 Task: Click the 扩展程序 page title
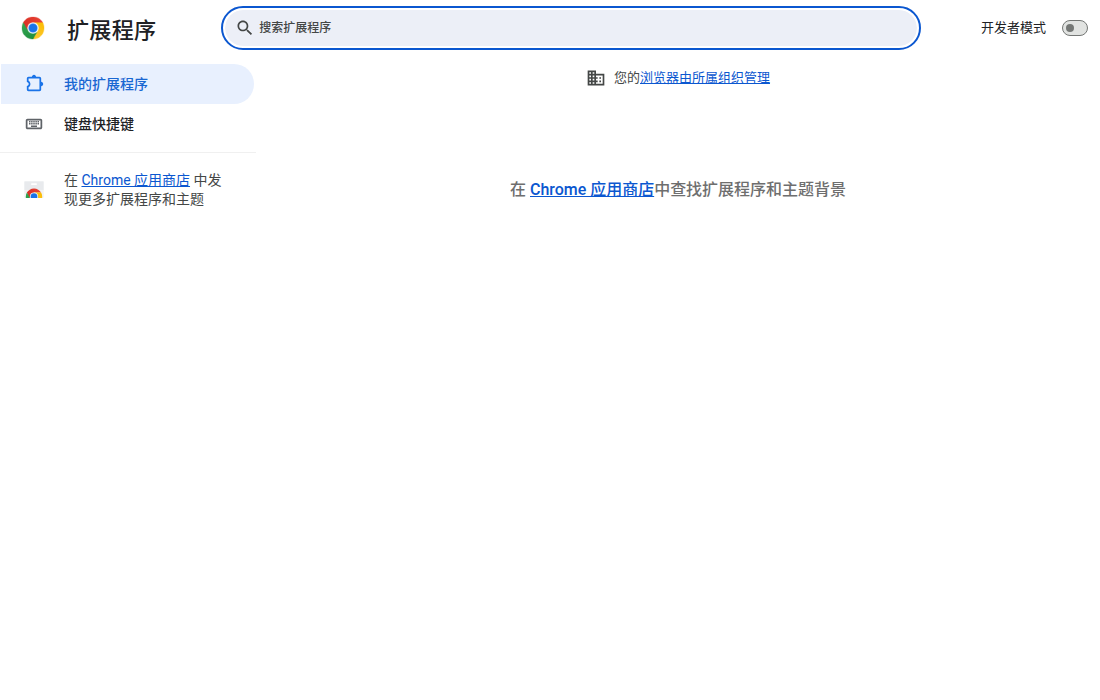pos(112,30)
